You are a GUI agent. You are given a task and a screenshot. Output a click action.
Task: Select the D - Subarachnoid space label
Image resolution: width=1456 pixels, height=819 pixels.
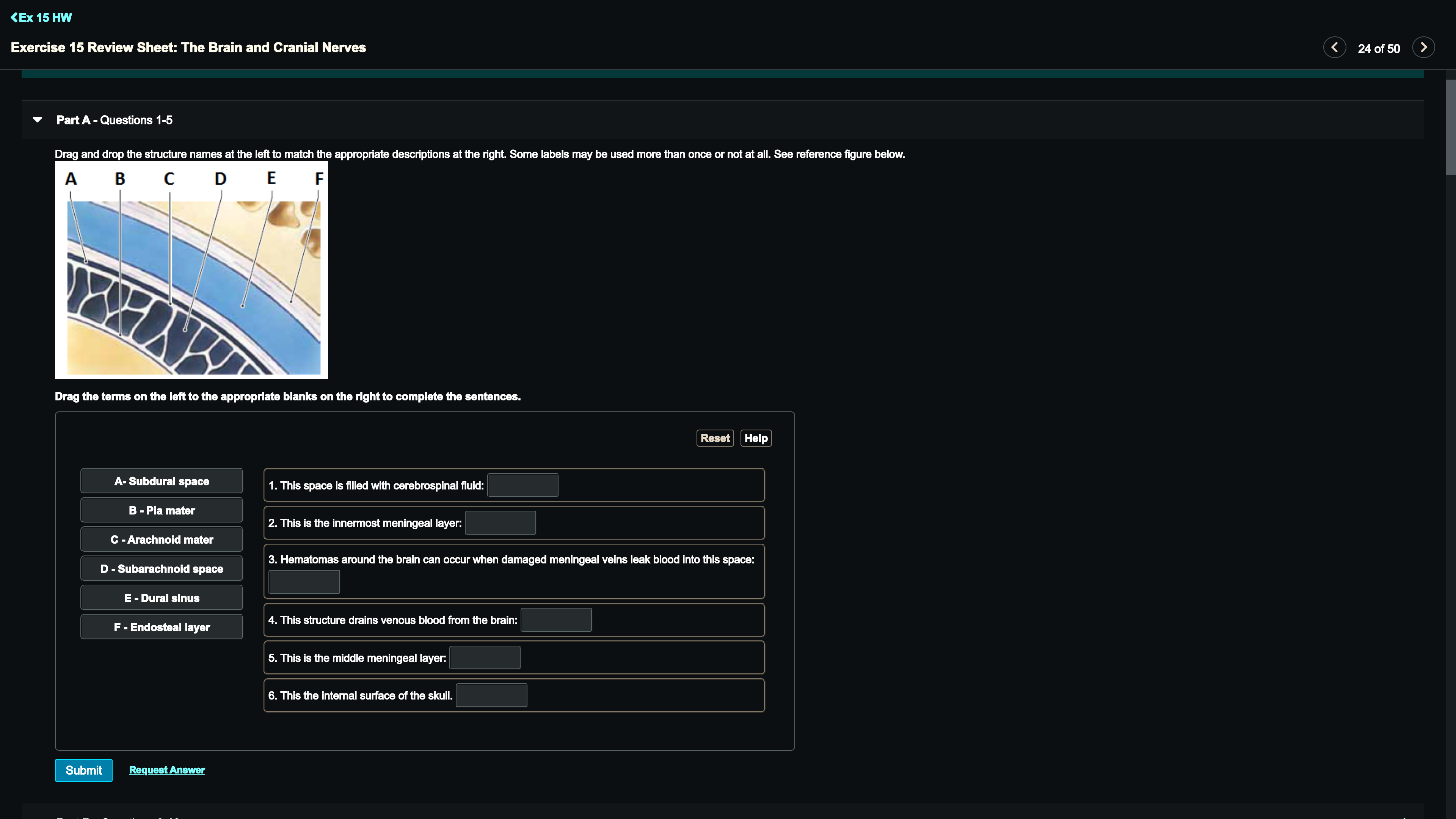(x=162, y=569)
